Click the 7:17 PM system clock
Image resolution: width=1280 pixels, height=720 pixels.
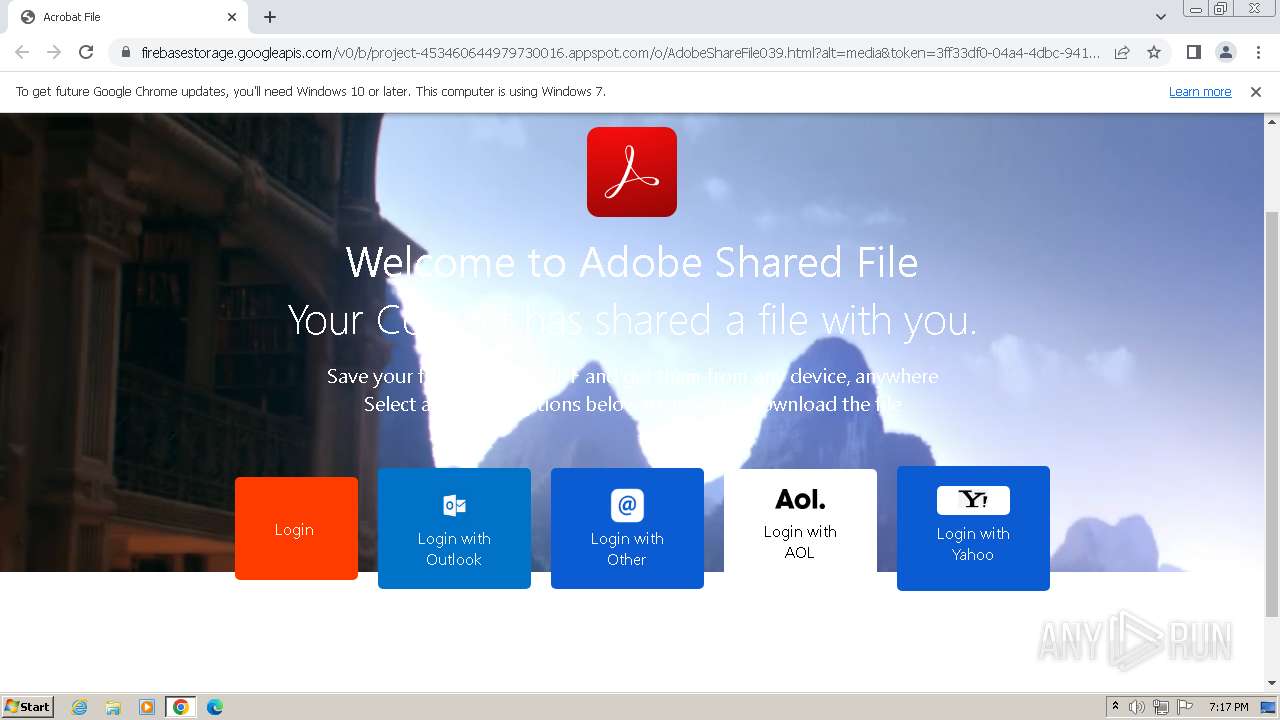click(1228, 707)
